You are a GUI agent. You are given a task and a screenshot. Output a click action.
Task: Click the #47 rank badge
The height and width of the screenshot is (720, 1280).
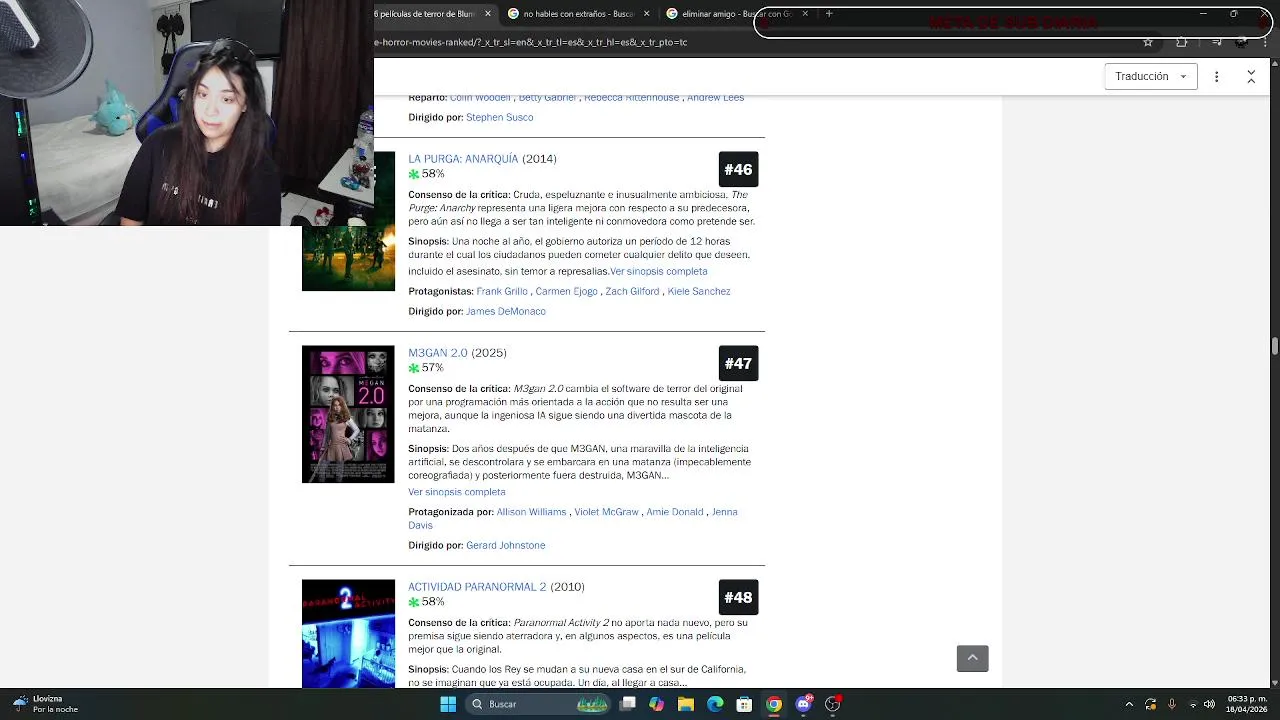(738, 363)
